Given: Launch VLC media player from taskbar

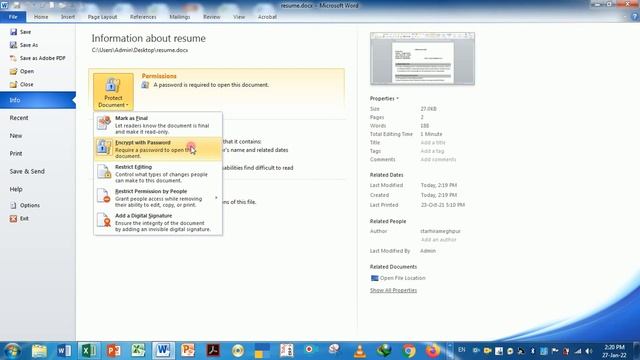Looking at the screenshot, I should (x=360, y=351).
